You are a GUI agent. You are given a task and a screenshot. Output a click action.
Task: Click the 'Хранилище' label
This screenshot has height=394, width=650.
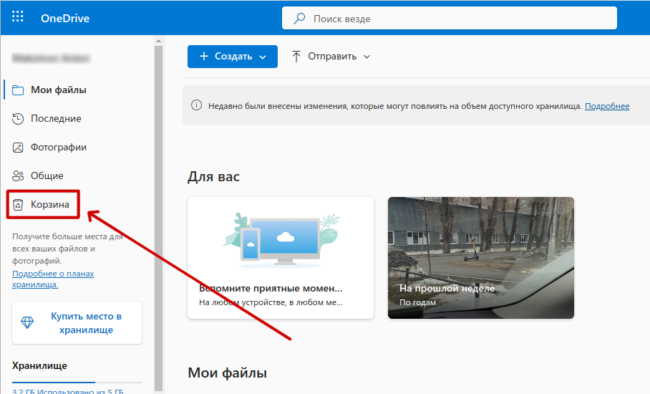tap(39, 366)
